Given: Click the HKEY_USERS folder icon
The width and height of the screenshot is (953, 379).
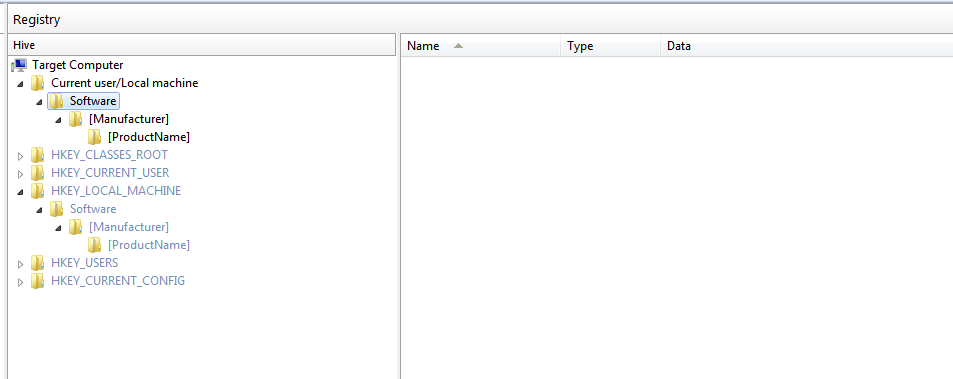Looking at the screenshot, I should [x=38, y=263].
